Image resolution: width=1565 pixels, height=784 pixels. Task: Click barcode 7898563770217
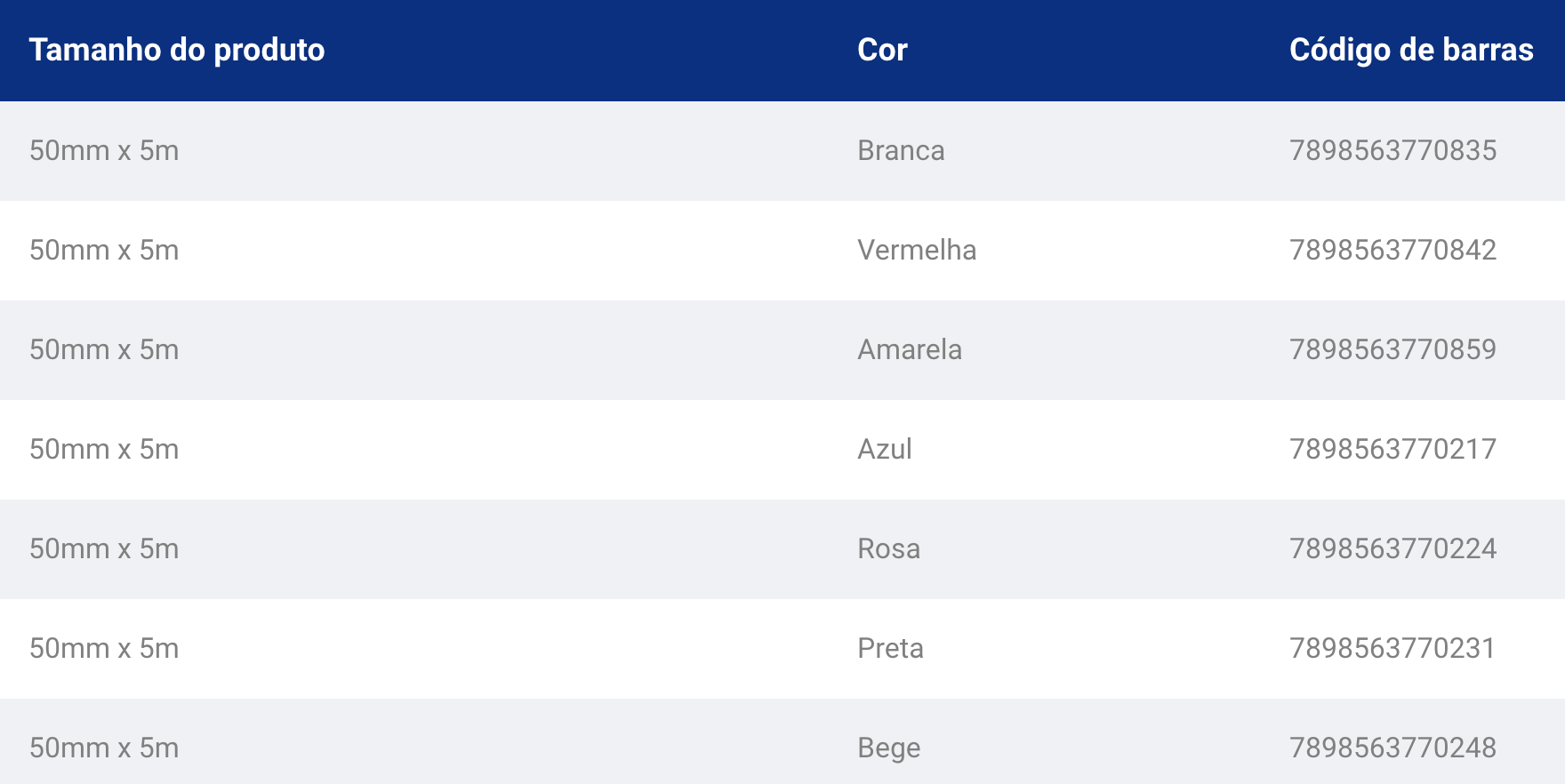[x=1392, y=449]
